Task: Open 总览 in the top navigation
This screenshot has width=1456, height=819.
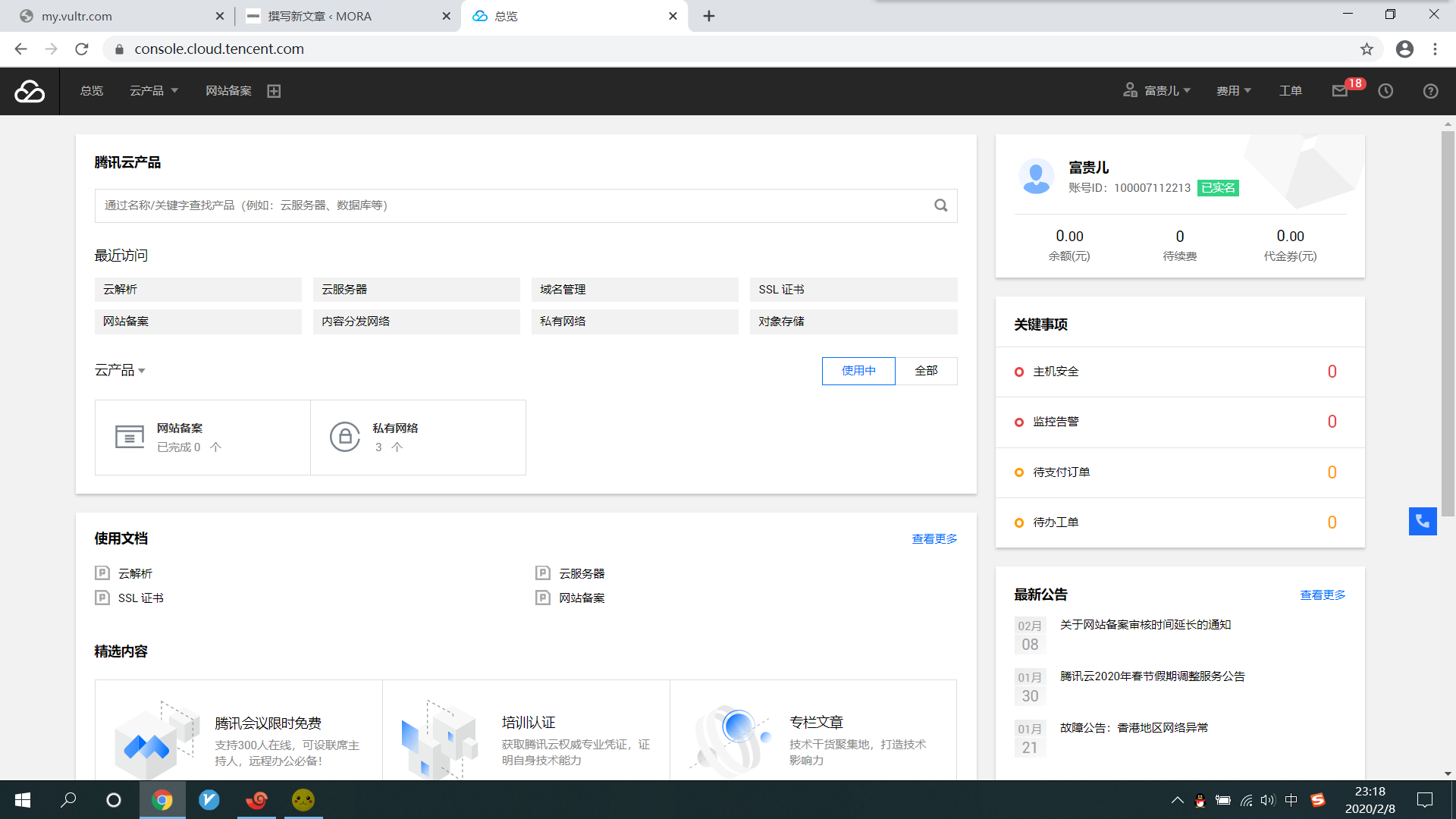Action: [x=92, y=91]
